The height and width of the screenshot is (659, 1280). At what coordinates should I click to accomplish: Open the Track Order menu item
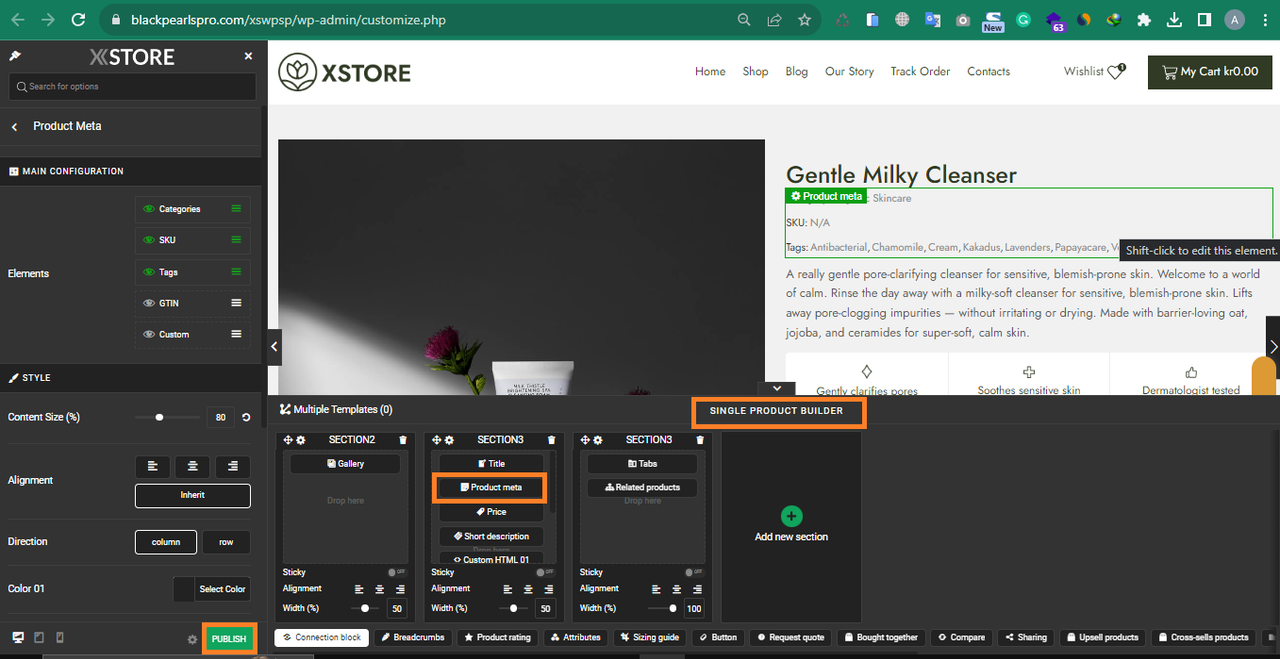(920, 71)
